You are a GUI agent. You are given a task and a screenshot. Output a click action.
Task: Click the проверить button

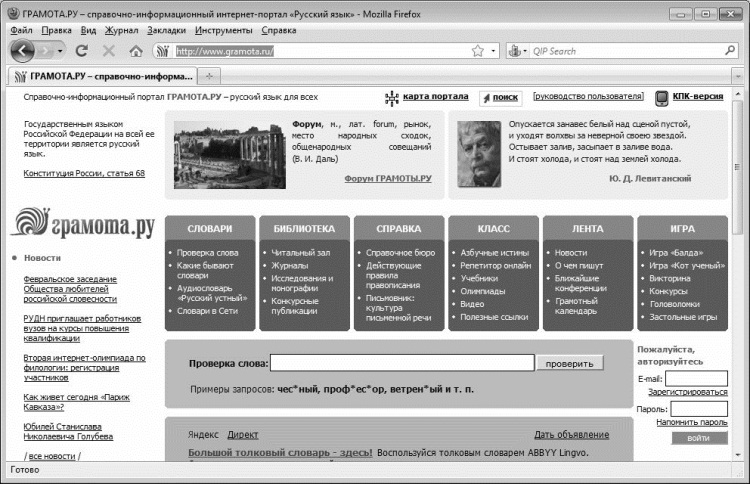569,363
